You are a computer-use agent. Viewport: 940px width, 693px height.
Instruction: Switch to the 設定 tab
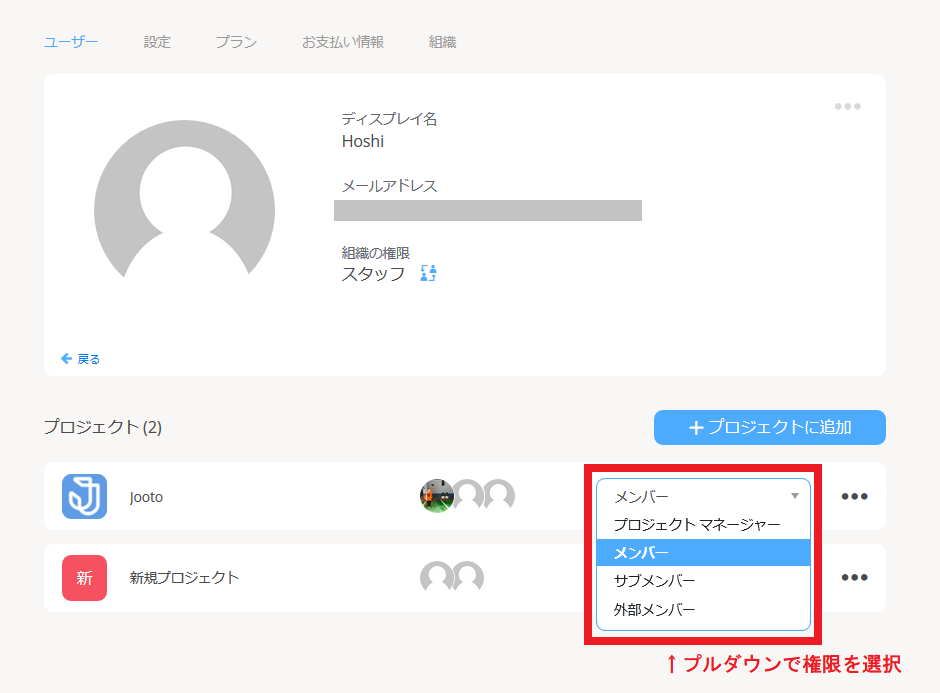click(157, 42)
